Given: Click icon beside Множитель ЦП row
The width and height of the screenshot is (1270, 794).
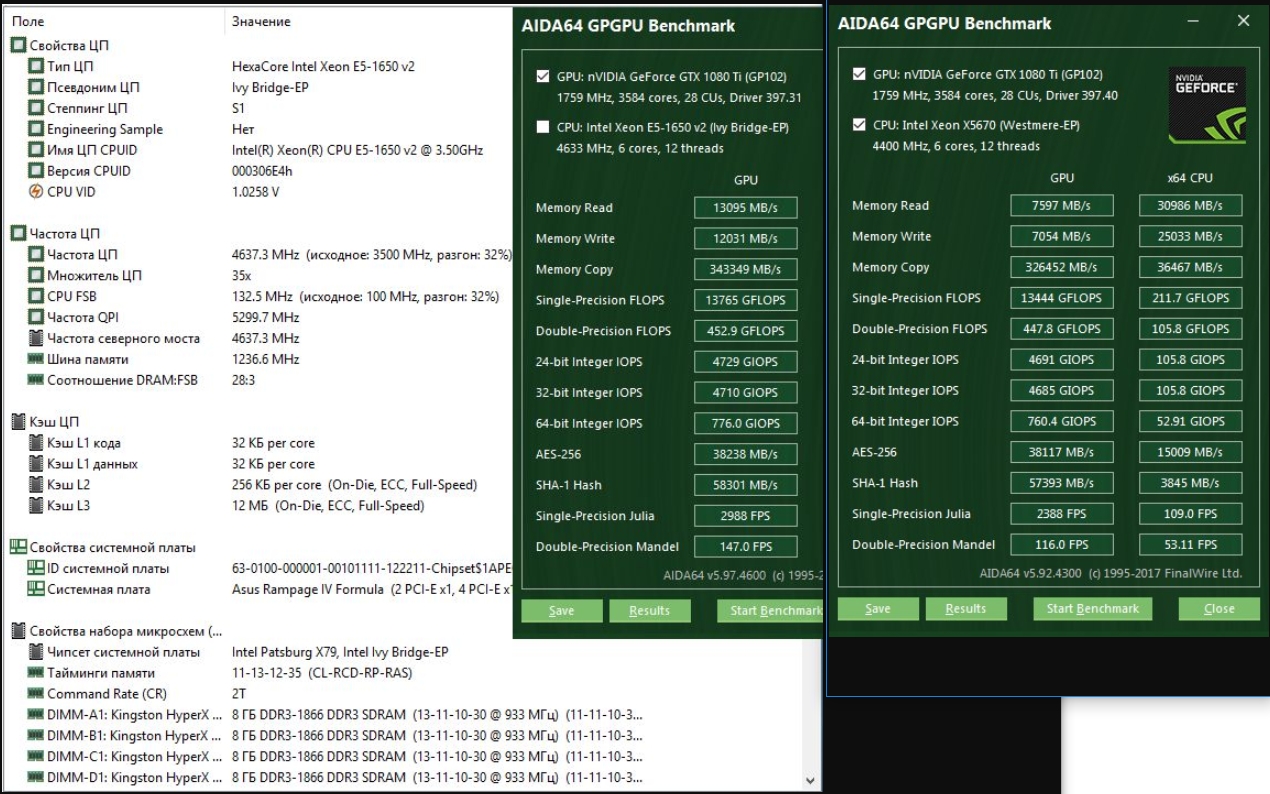Looking at the screenshot, I should [x=36, y=276].
